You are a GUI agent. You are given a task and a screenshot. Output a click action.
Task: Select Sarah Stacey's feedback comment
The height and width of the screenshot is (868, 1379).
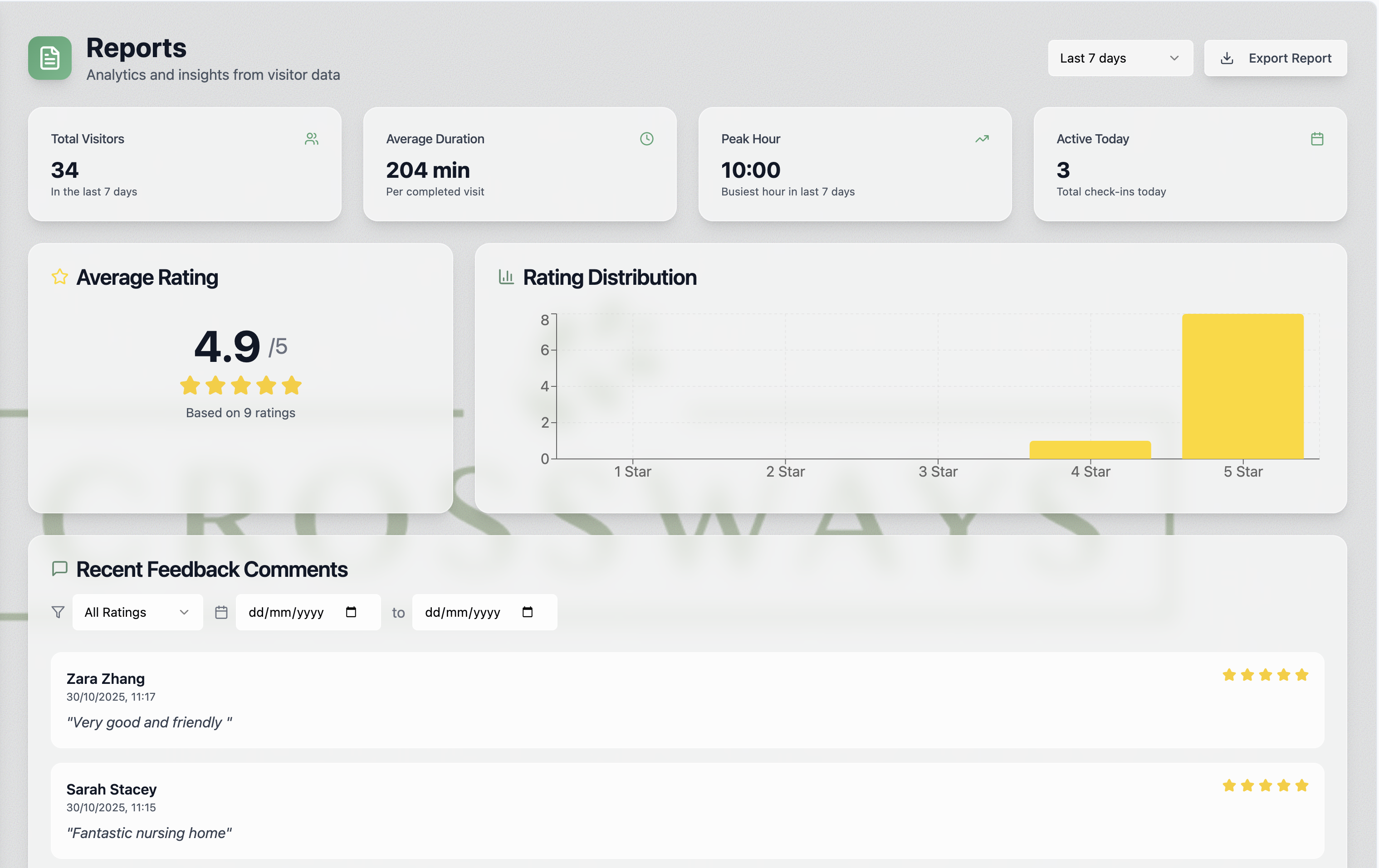point(149,833)
